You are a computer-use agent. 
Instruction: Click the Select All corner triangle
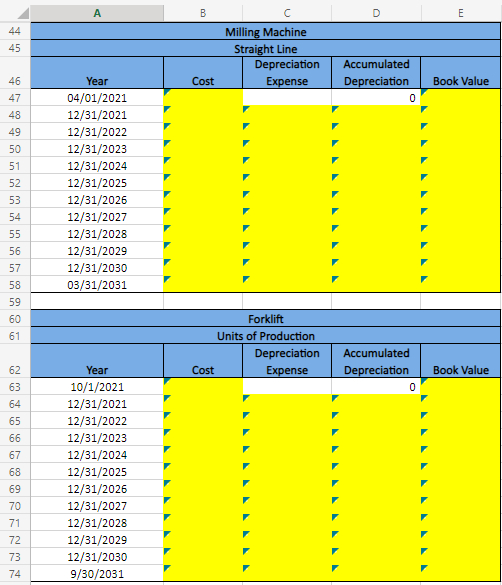tap(23, 13)
